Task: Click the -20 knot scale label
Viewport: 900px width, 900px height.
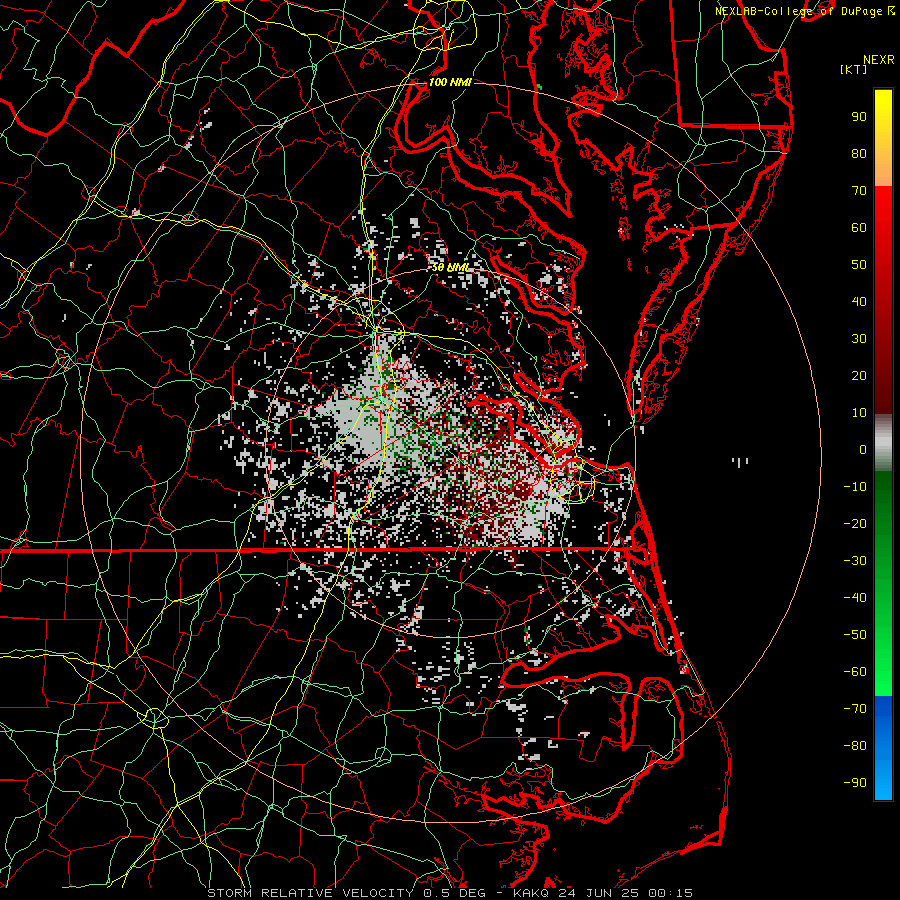Action: tap(855, 523)
